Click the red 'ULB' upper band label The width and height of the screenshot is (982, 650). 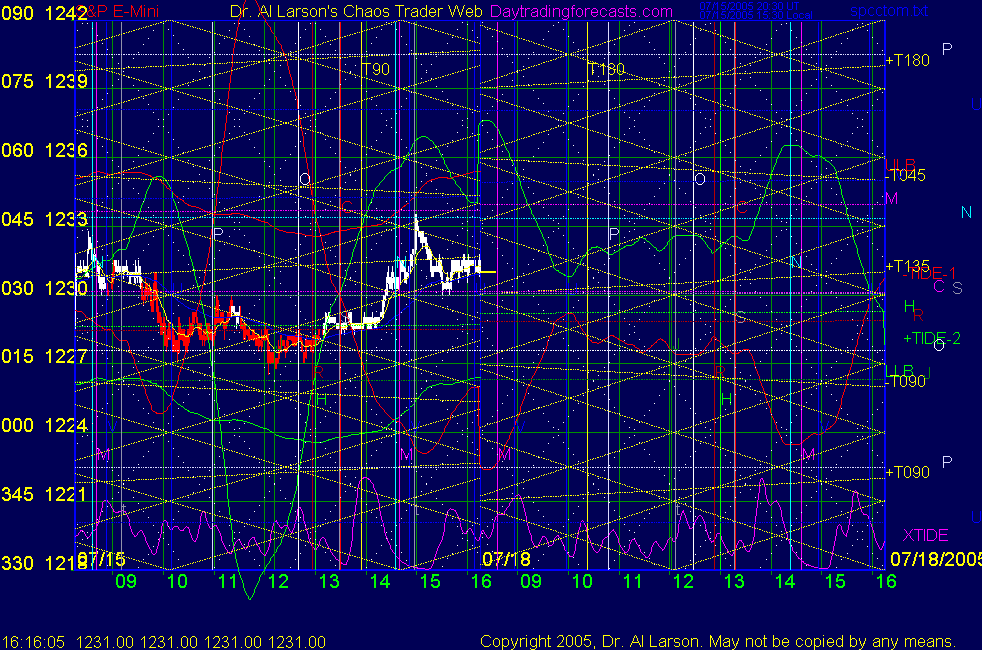tap(900, 165)
